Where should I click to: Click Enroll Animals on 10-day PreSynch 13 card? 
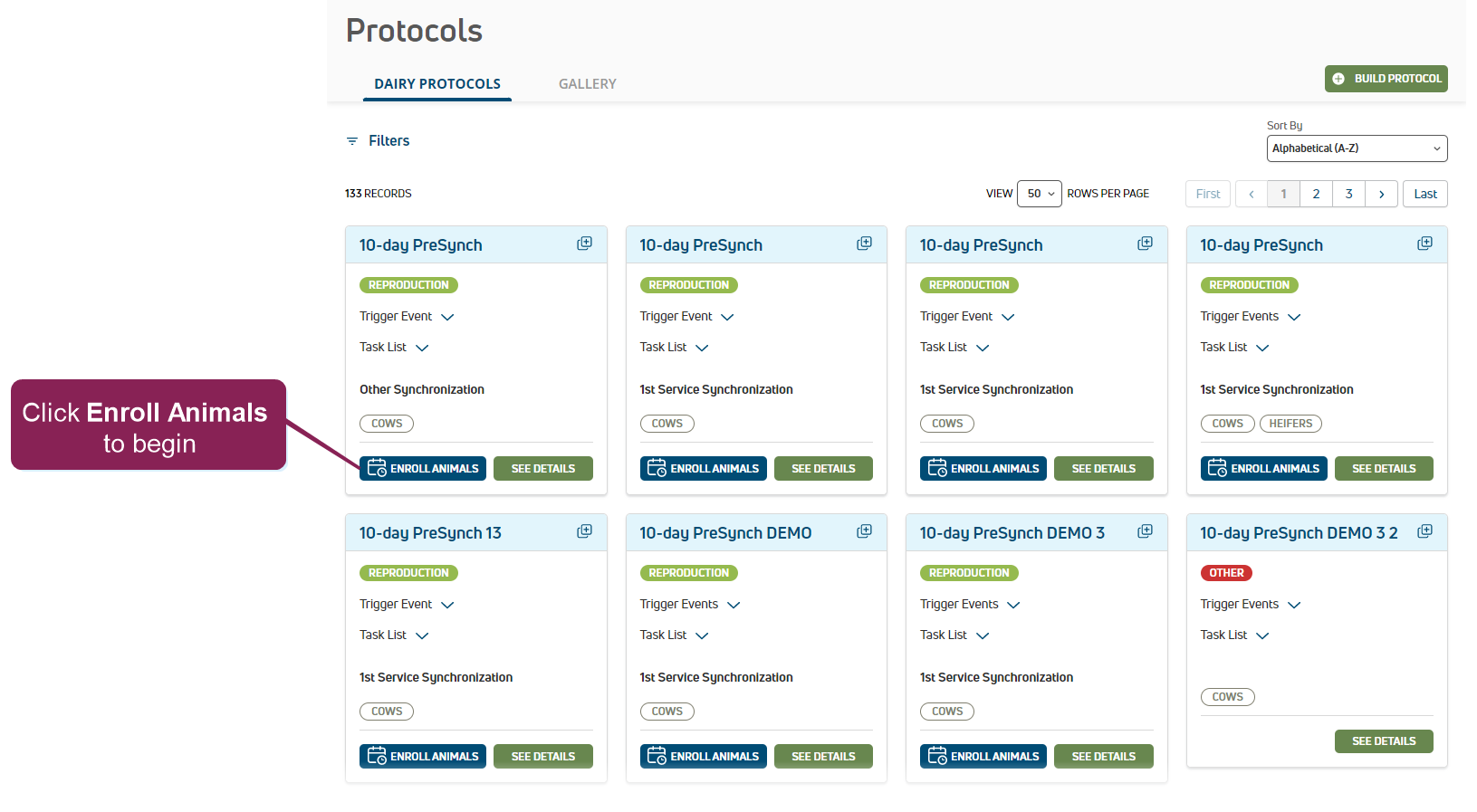point(423,757)
